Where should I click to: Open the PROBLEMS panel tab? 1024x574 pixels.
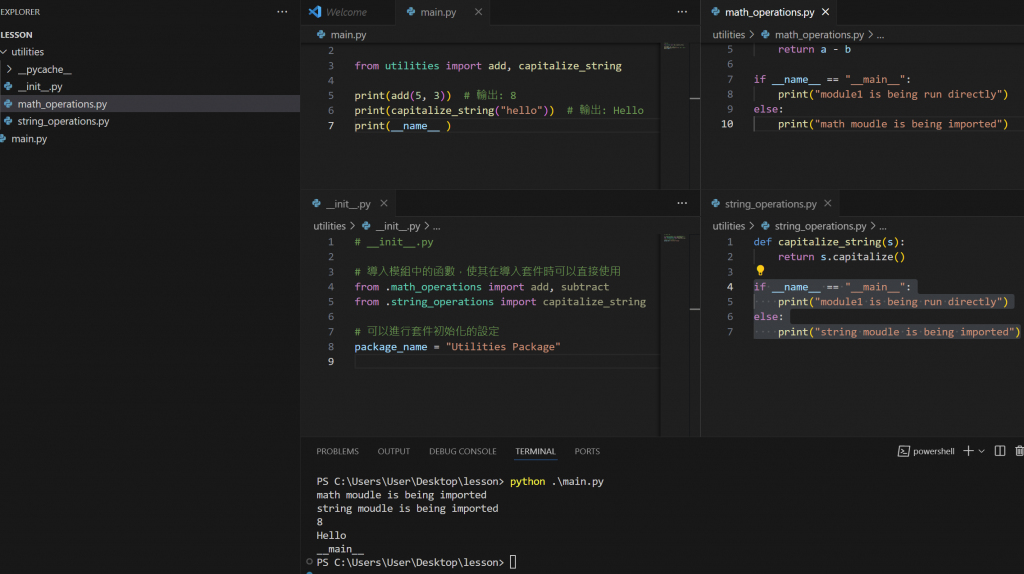338,451
